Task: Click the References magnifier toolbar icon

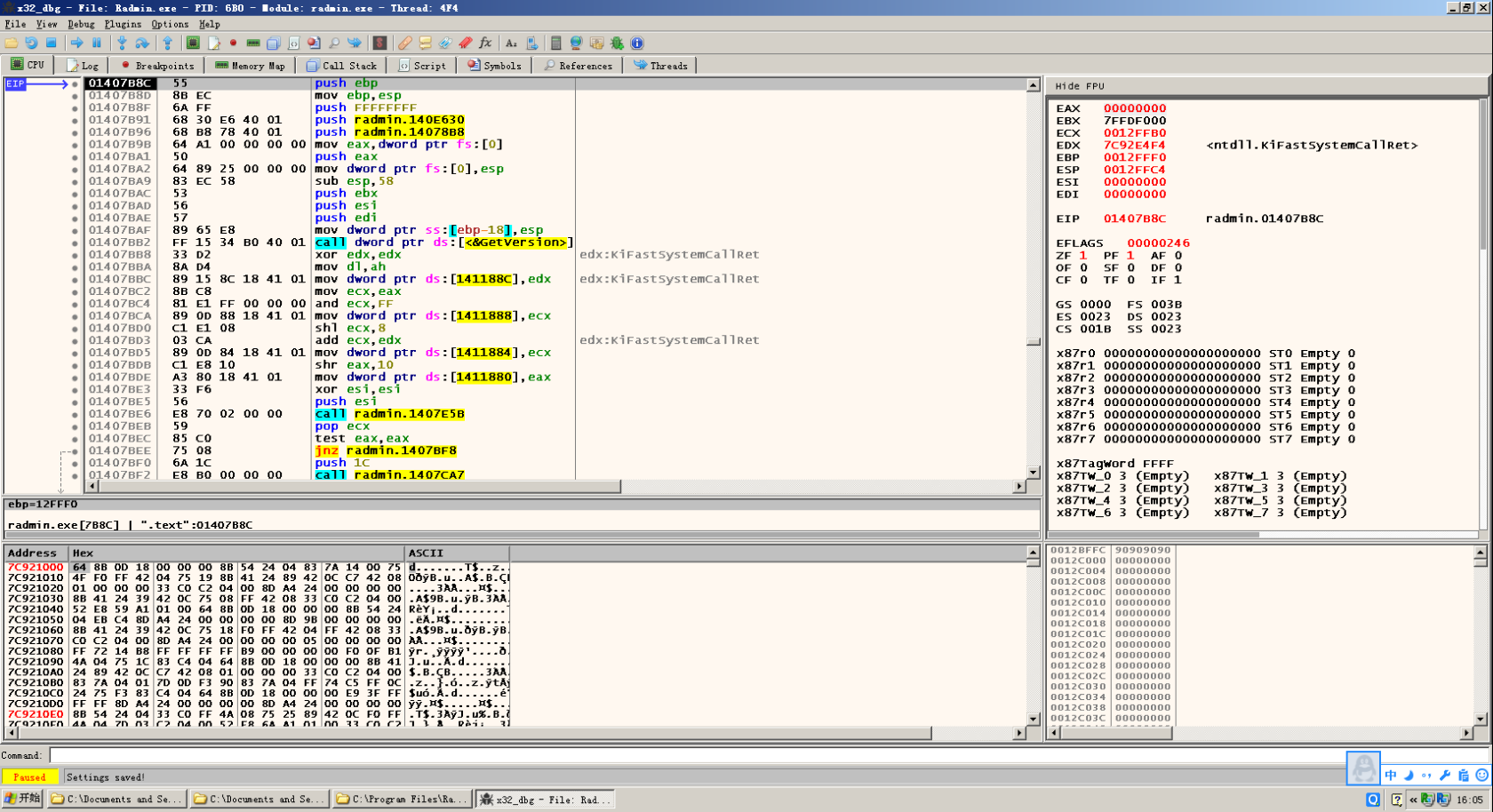Action: point(334,43)
